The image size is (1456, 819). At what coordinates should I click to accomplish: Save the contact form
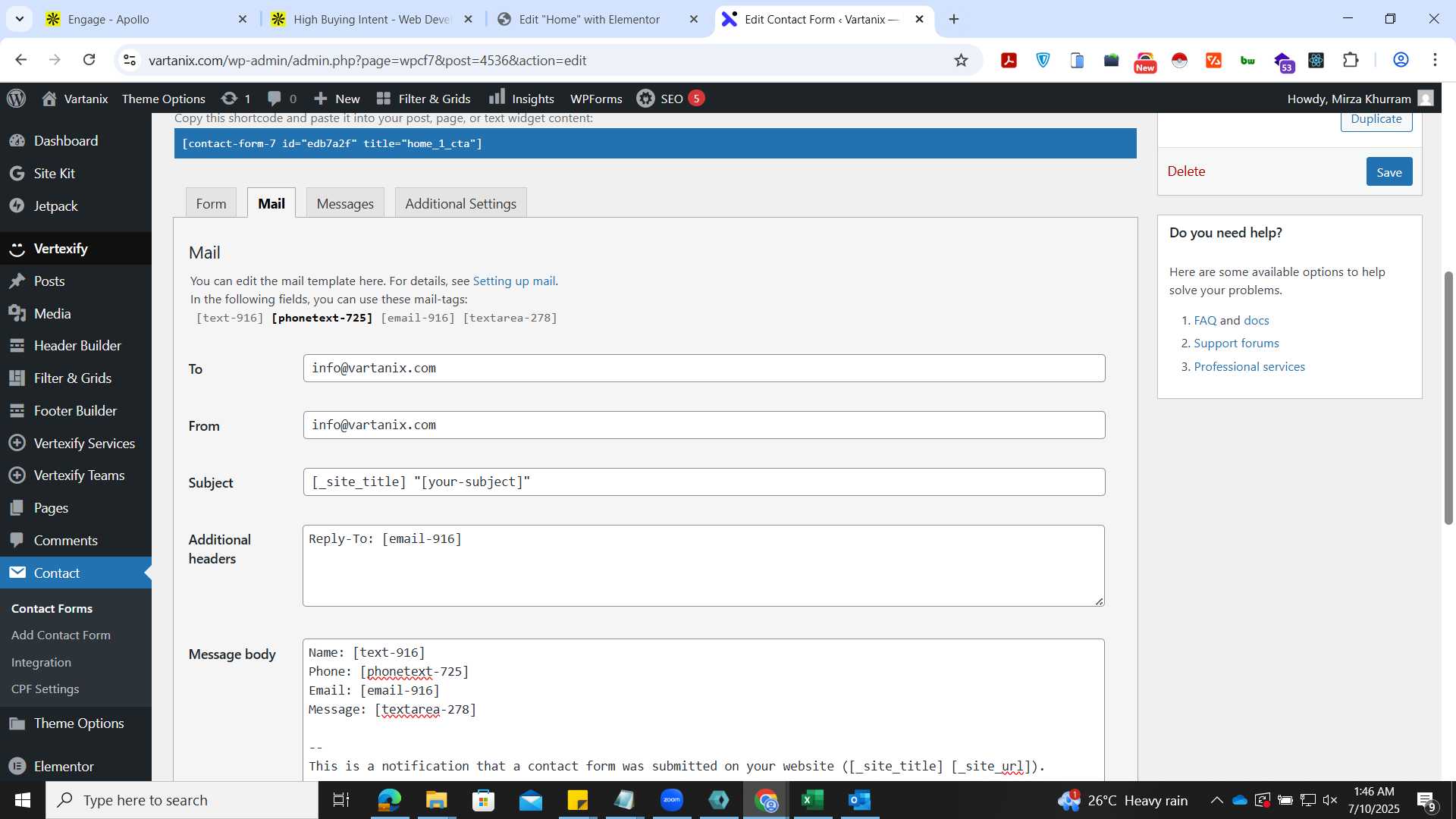coord(1389,172)
